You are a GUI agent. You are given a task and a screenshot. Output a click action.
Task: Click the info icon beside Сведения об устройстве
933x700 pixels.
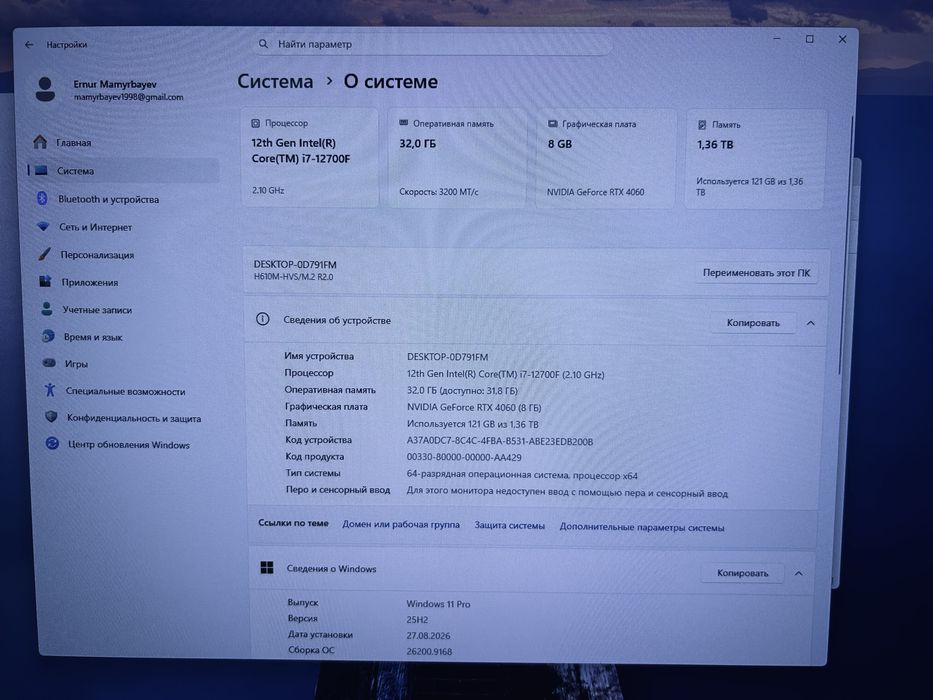(262, 319)
